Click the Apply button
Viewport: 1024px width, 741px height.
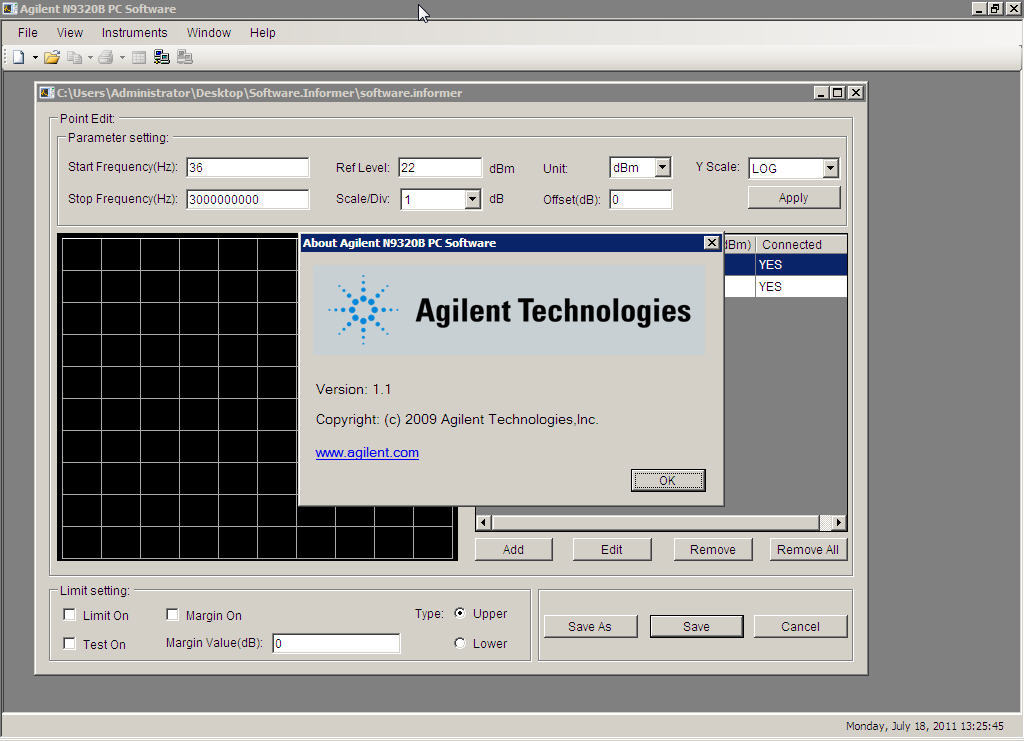tap(793, 198)
